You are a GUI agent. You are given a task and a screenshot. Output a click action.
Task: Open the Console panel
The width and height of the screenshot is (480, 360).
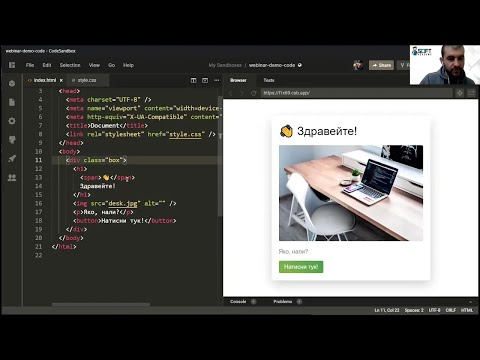click(238, 302)
